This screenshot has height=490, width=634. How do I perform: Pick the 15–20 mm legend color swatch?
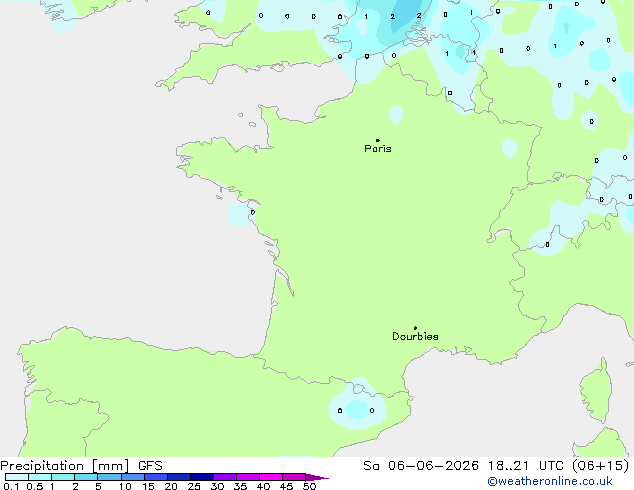156,477
